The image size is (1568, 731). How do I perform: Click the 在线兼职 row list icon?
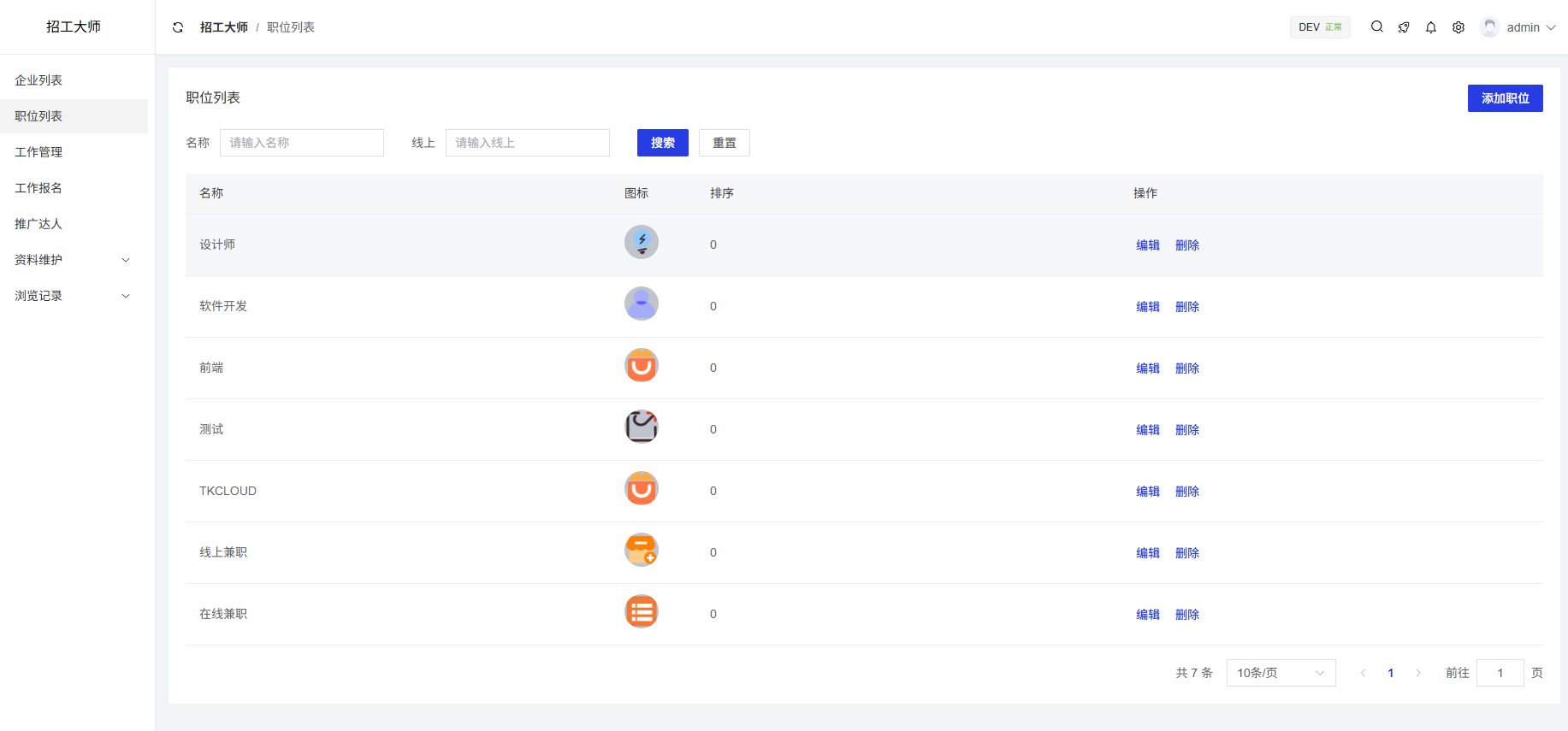(x=642, y=612)
